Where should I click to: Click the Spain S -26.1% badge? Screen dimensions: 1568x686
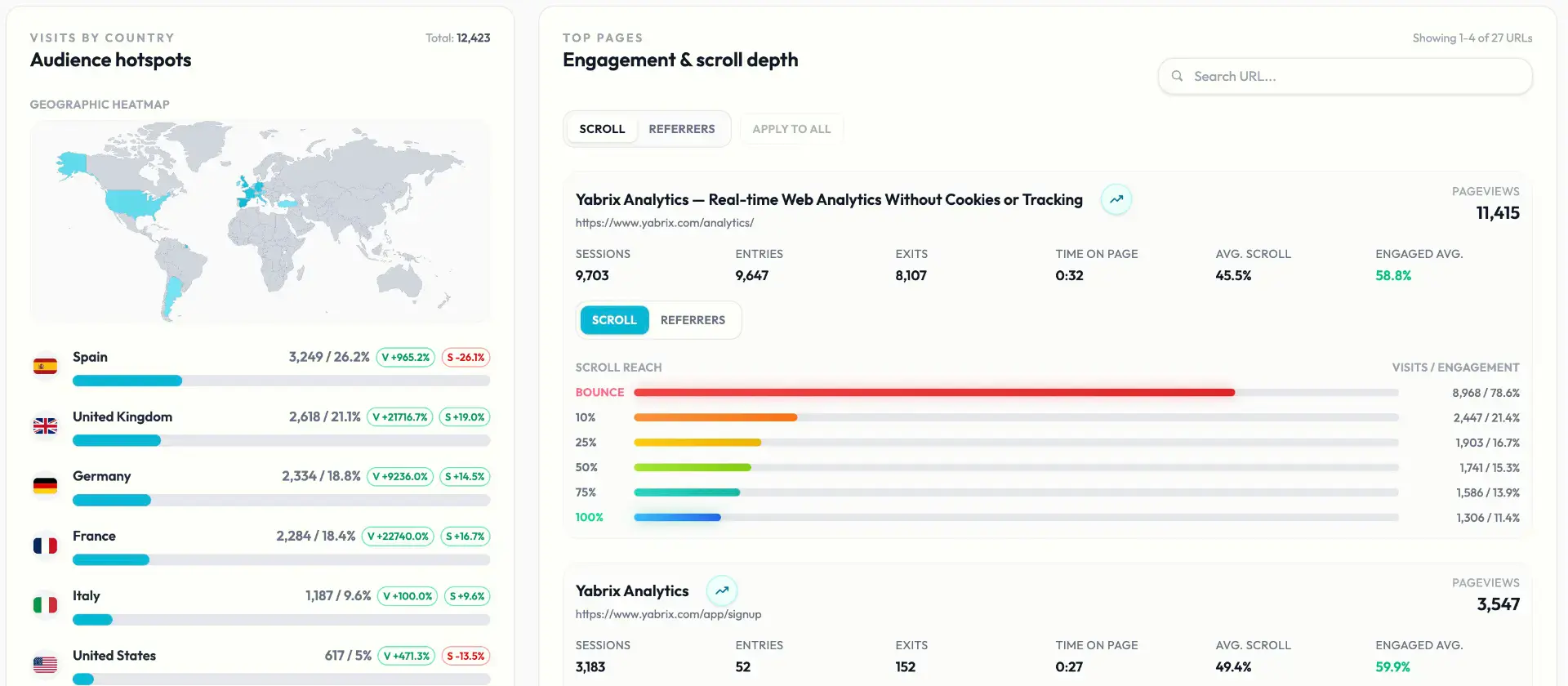[465, 357]
